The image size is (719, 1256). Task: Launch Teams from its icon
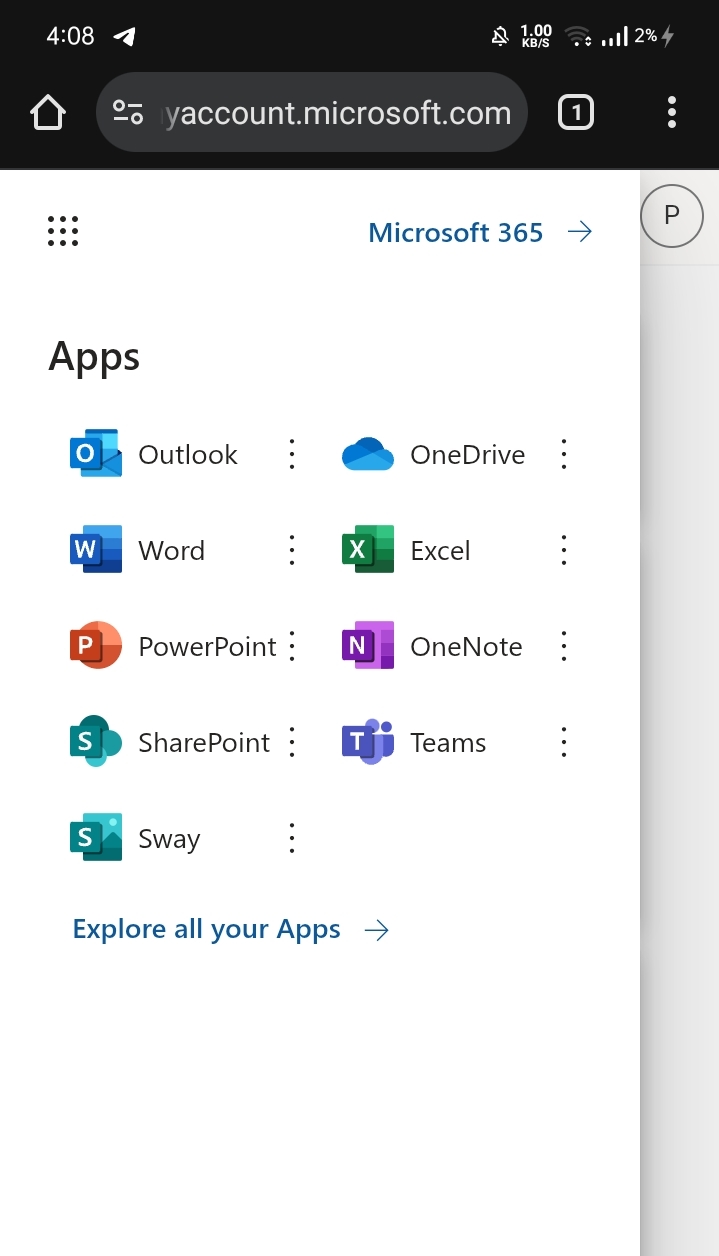[x=367, y=742]
